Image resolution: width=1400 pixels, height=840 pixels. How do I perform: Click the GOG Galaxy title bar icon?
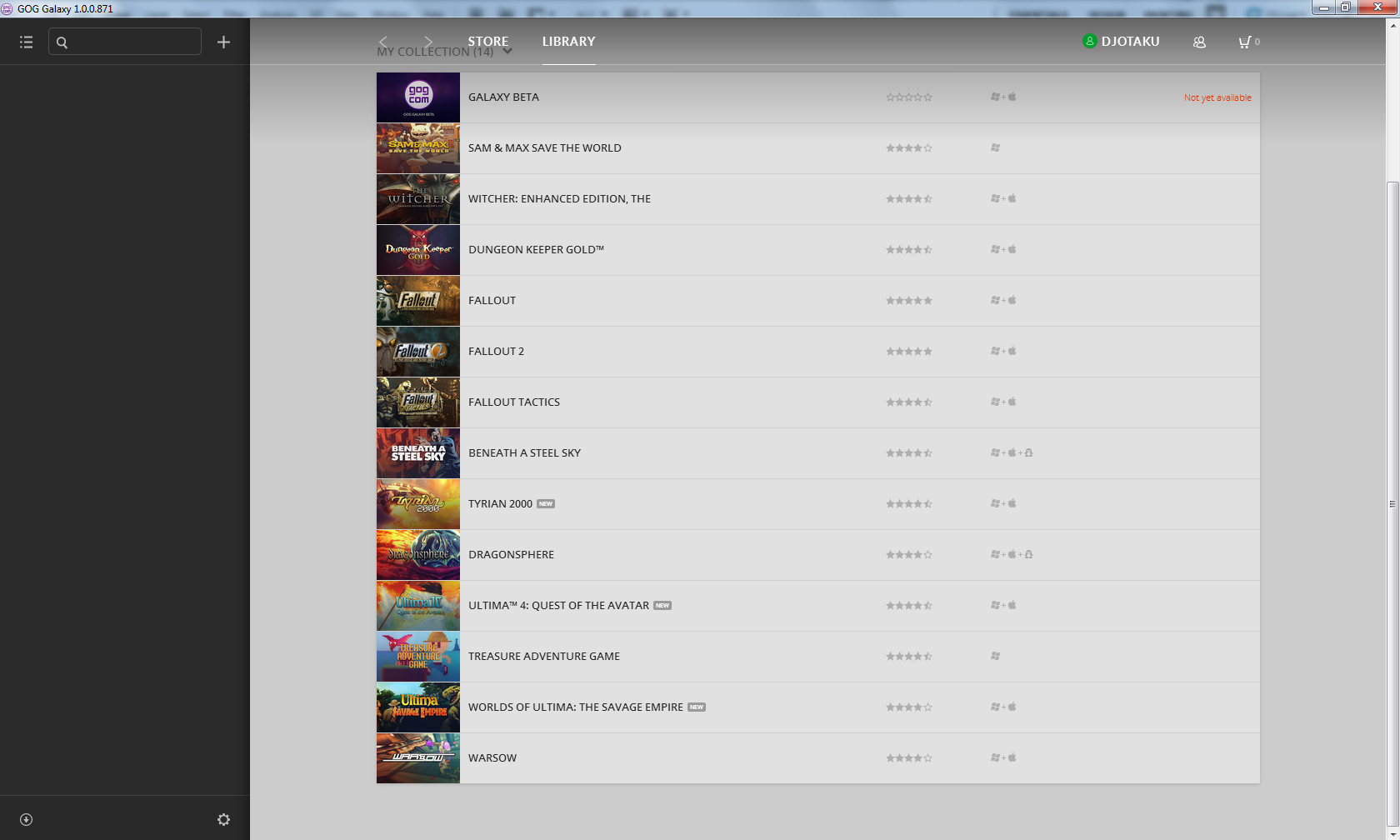[x=7, y=8]
